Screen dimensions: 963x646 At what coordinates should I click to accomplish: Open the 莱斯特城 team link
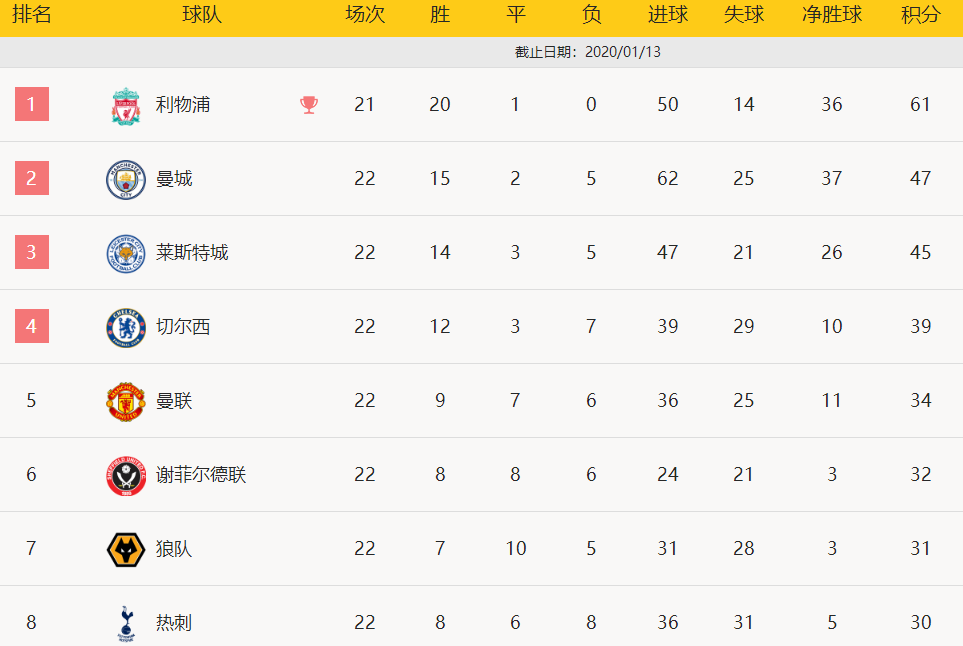(x=192, y=252)
